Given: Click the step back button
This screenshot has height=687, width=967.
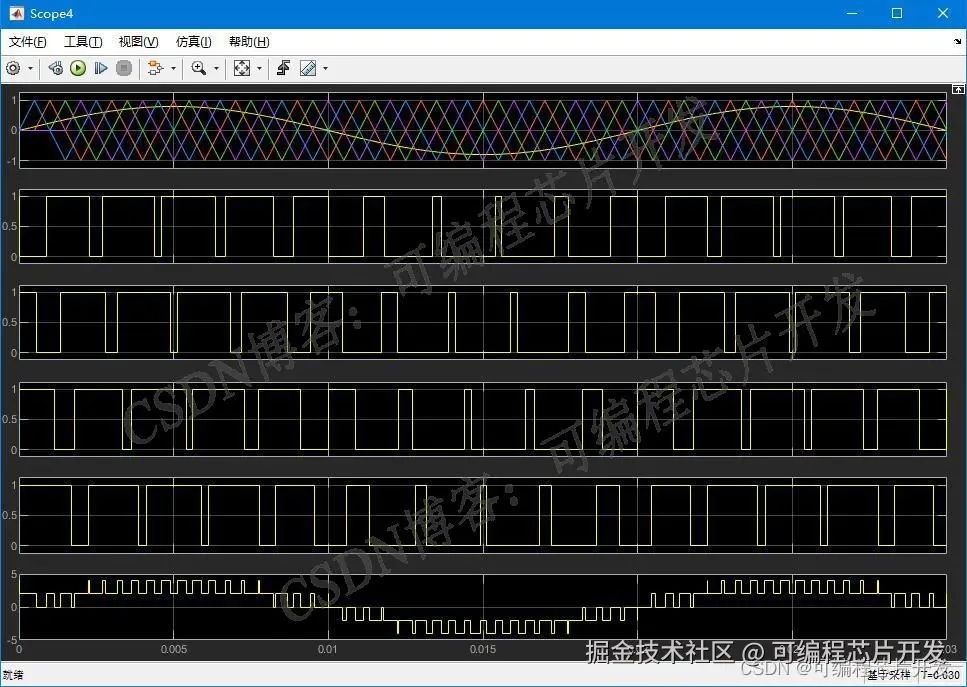Looking at the screenshot, I should tap(56, 68).
